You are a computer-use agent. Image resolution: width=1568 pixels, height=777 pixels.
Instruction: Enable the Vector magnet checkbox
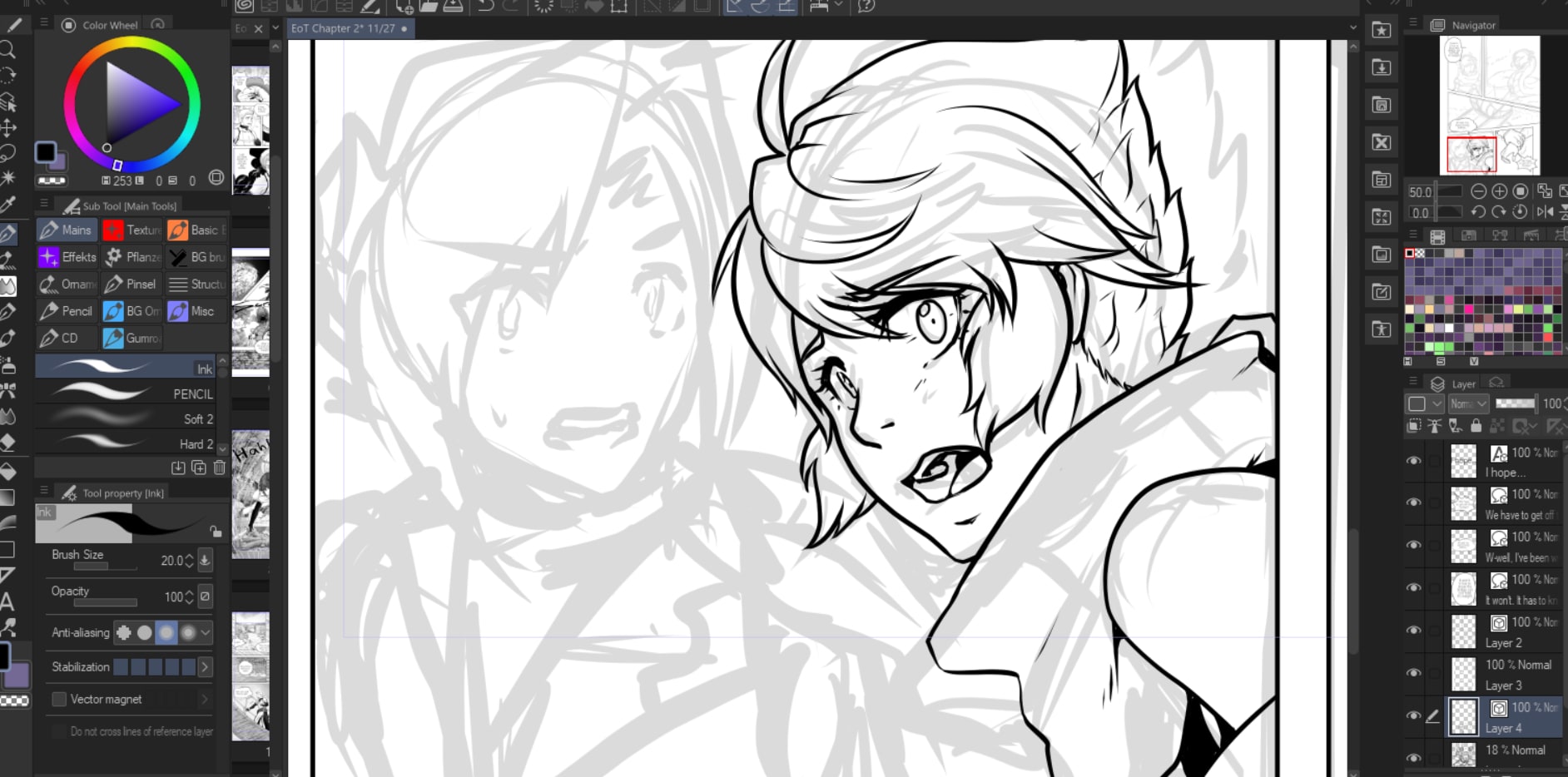click(59, 700)
